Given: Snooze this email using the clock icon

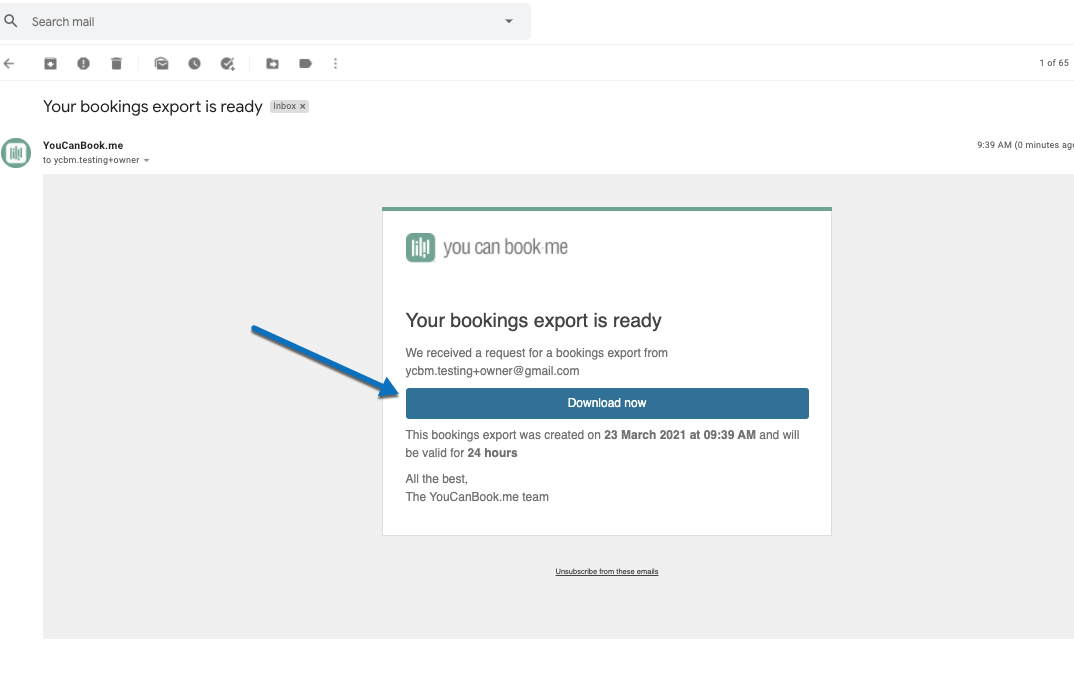Looking at the screenshot, I should 193,63.
